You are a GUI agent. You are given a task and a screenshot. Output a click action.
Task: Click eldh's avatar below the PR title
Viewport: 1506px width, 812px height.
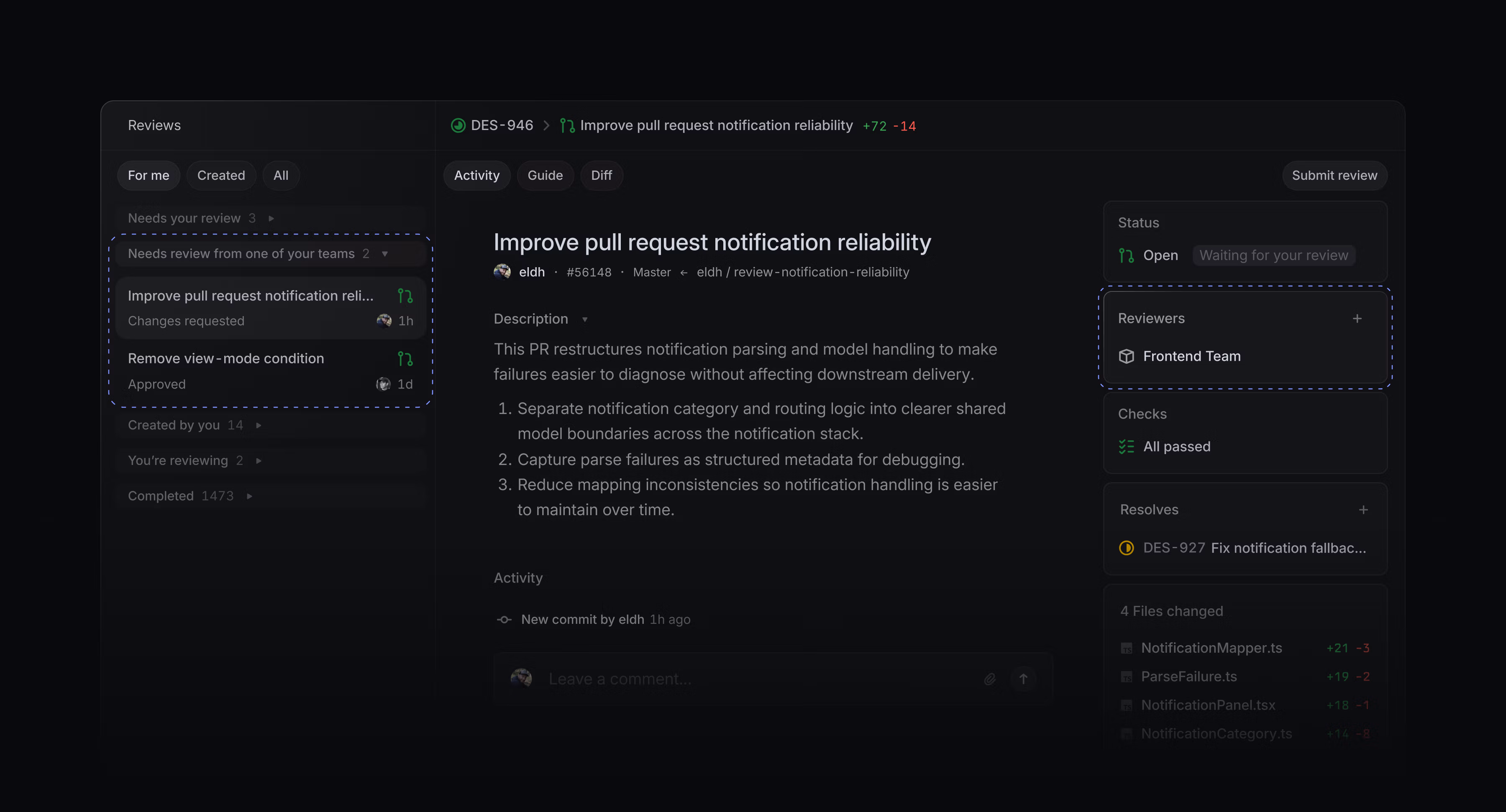502,272
